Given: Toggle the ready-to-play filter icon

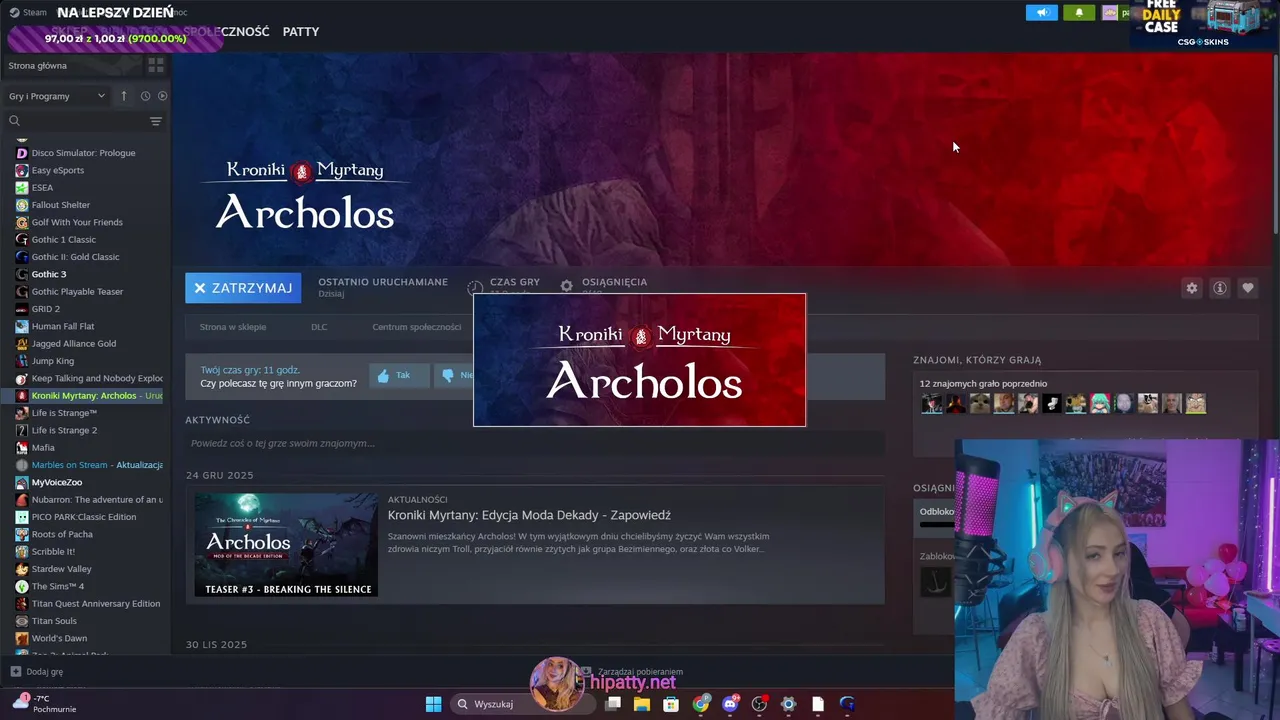Looking at the screenshot, I should click(x=162, y=96).
